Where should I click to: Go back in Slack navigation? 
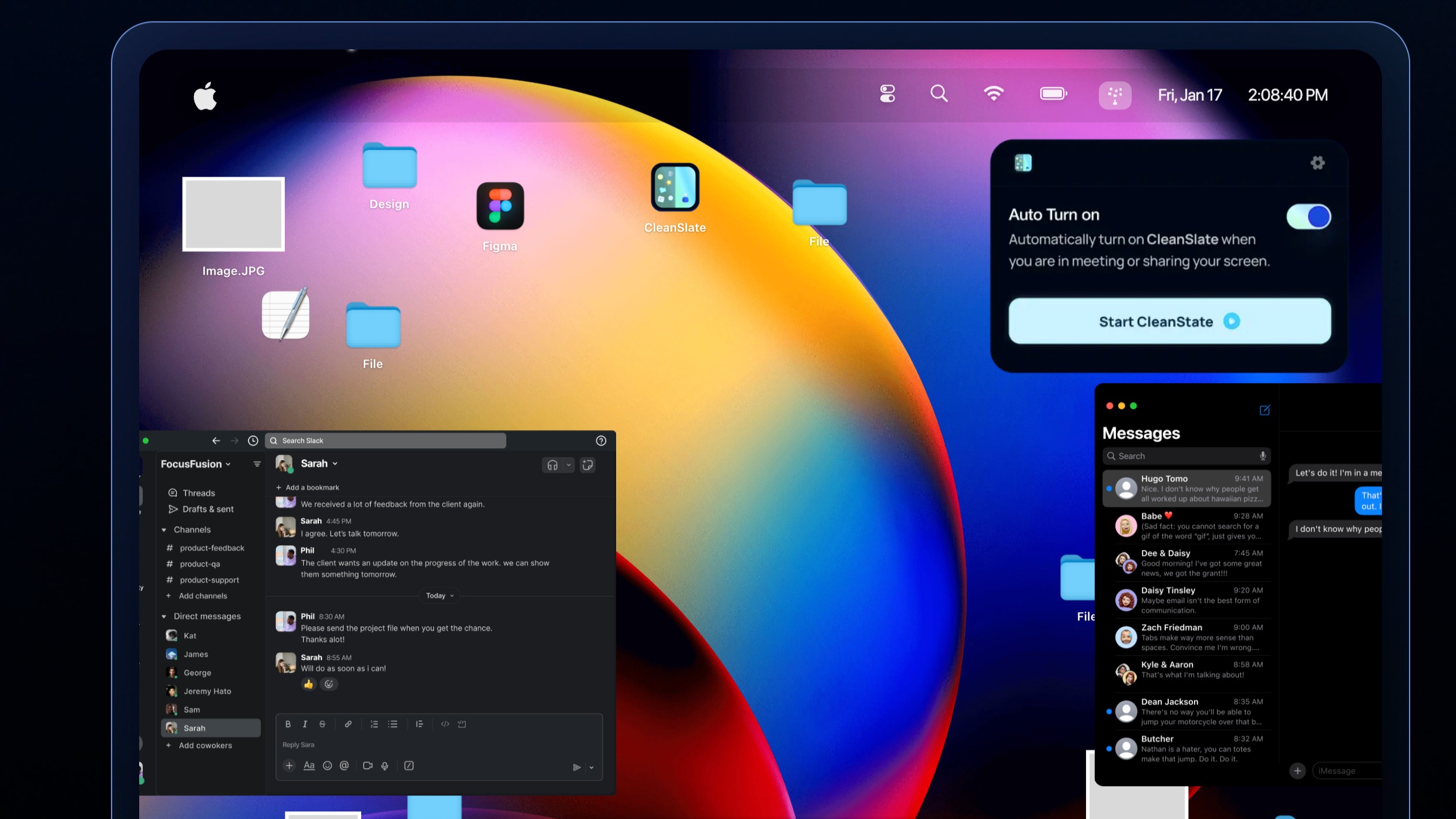pyautogui.click(x=216, y=441)
